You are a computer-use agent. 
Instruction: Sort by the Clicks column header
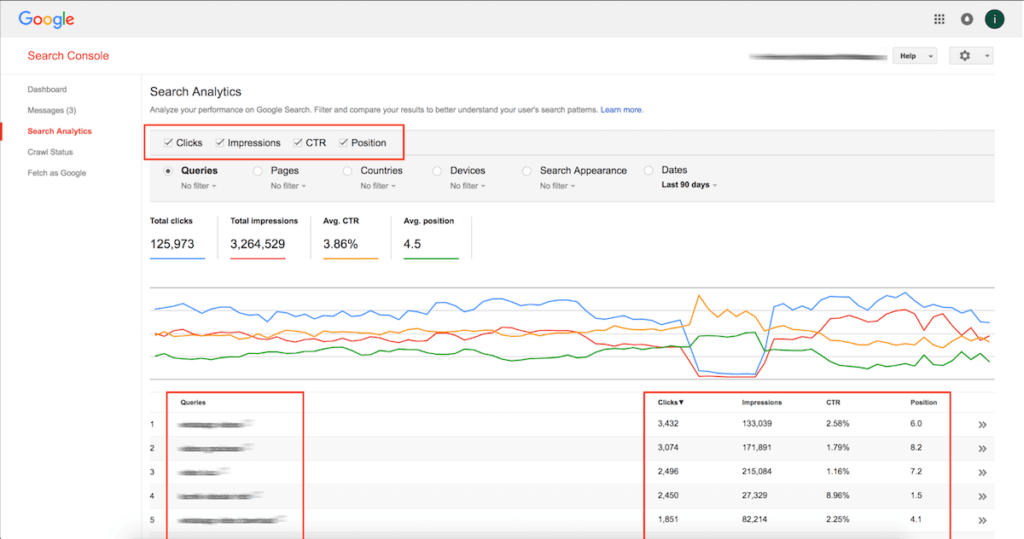(671, 402)
